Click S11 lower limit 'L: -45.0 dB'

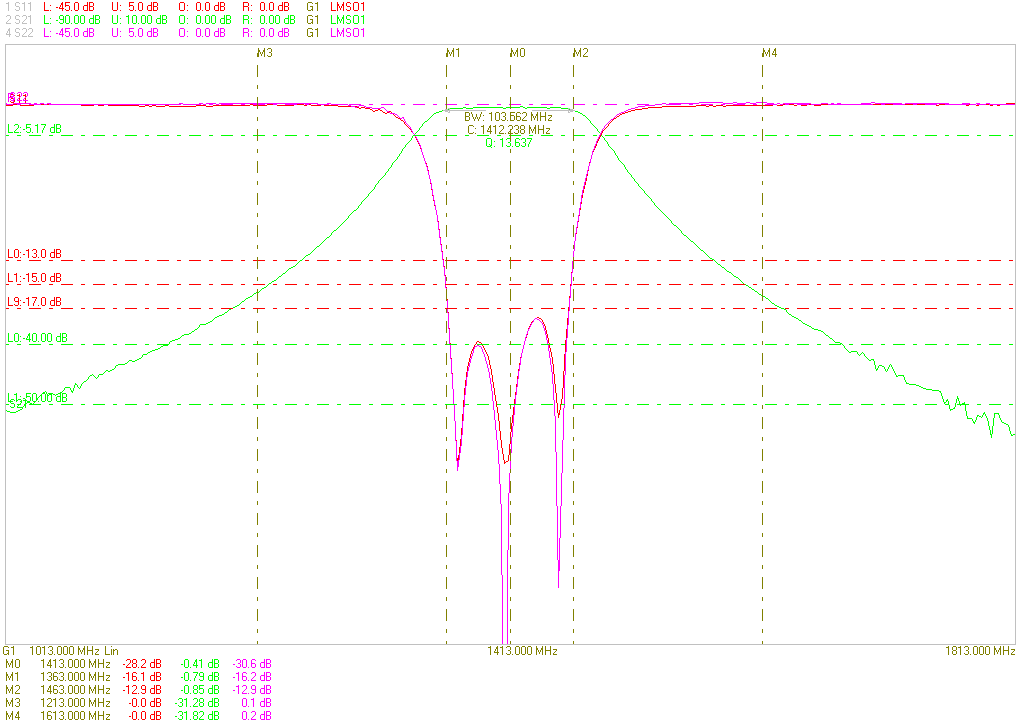(x=68, y=7)
